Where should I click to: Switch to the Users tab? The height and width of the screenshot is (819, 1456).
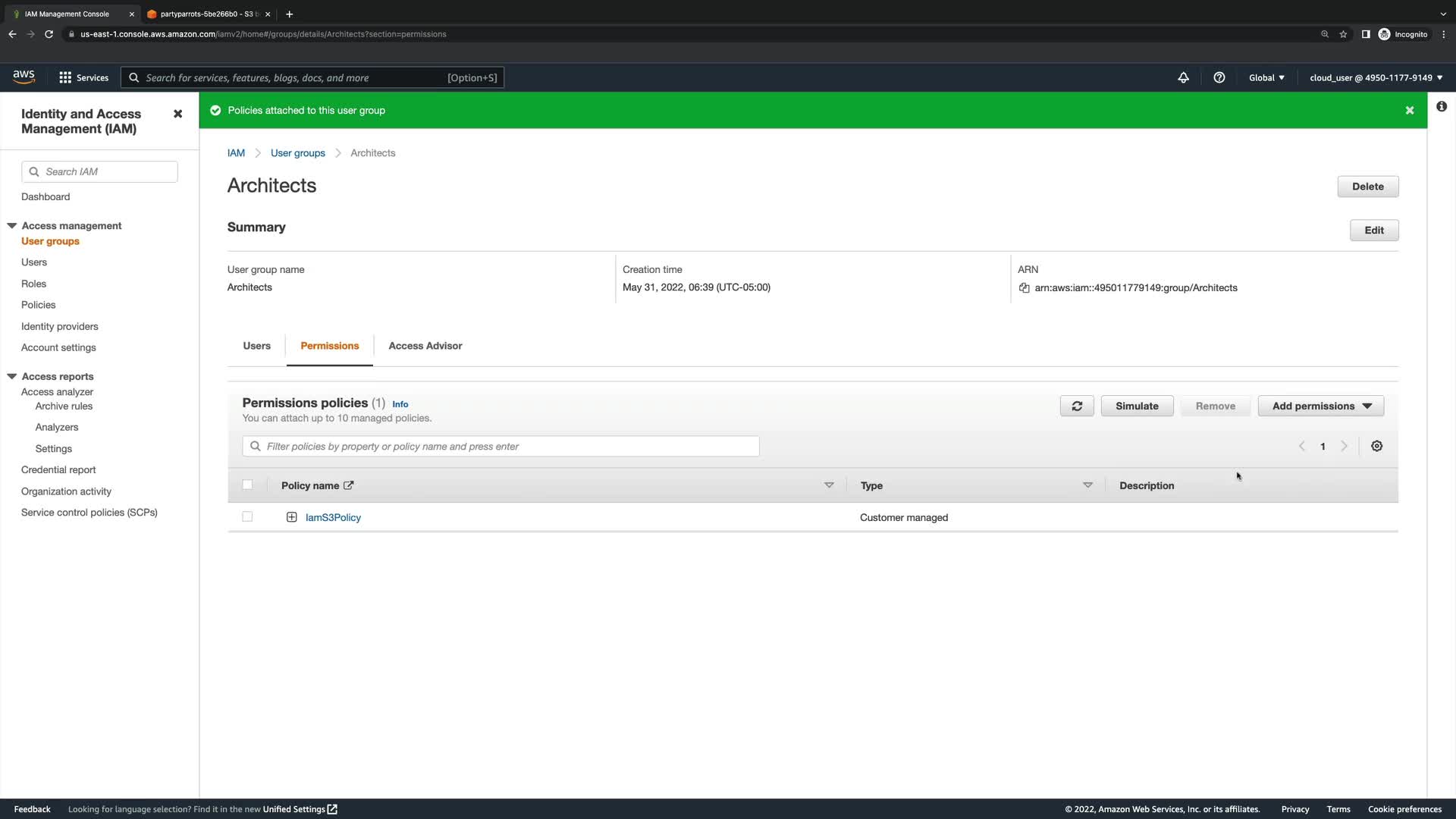pos(256,346)
